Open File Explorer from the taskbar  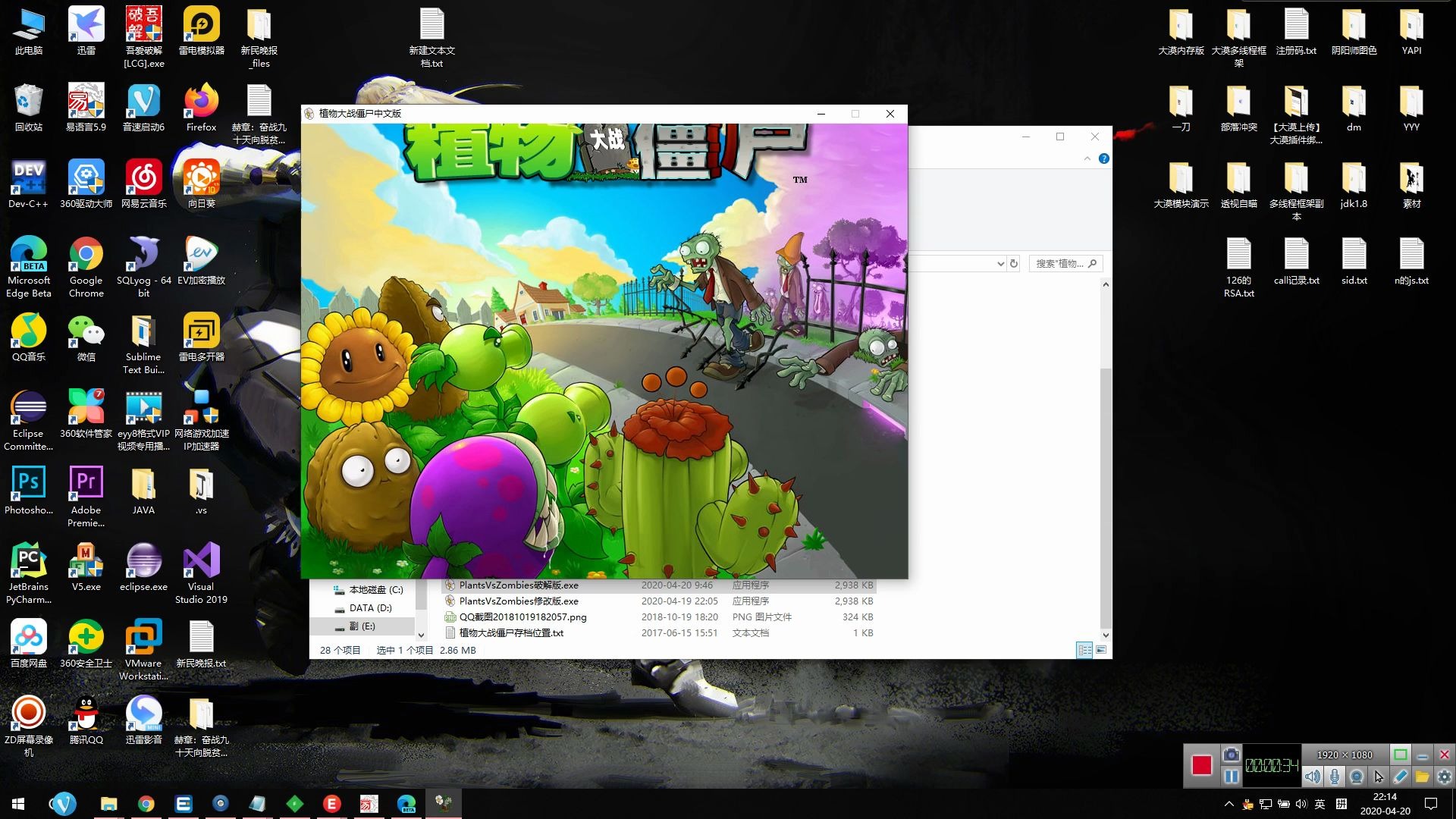(x=109, y=804)
